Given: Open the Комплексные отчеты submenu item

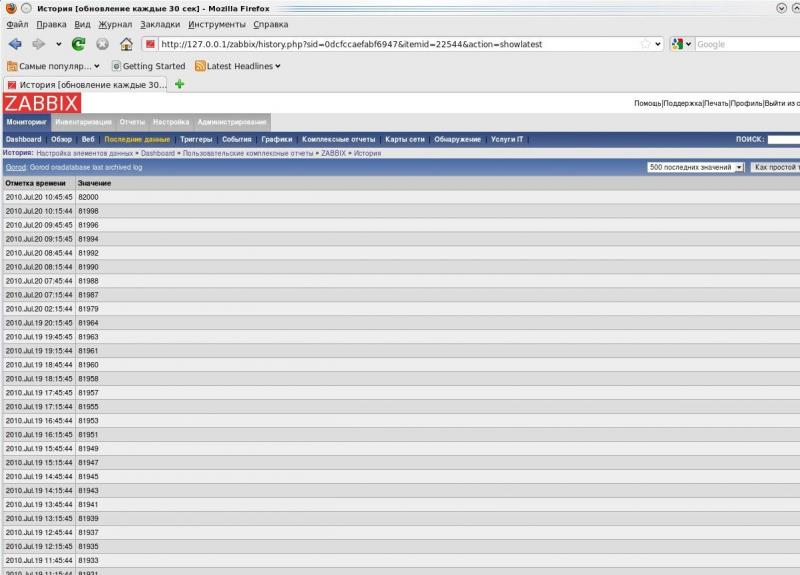Looking at the screenshot, I should 338,139.
